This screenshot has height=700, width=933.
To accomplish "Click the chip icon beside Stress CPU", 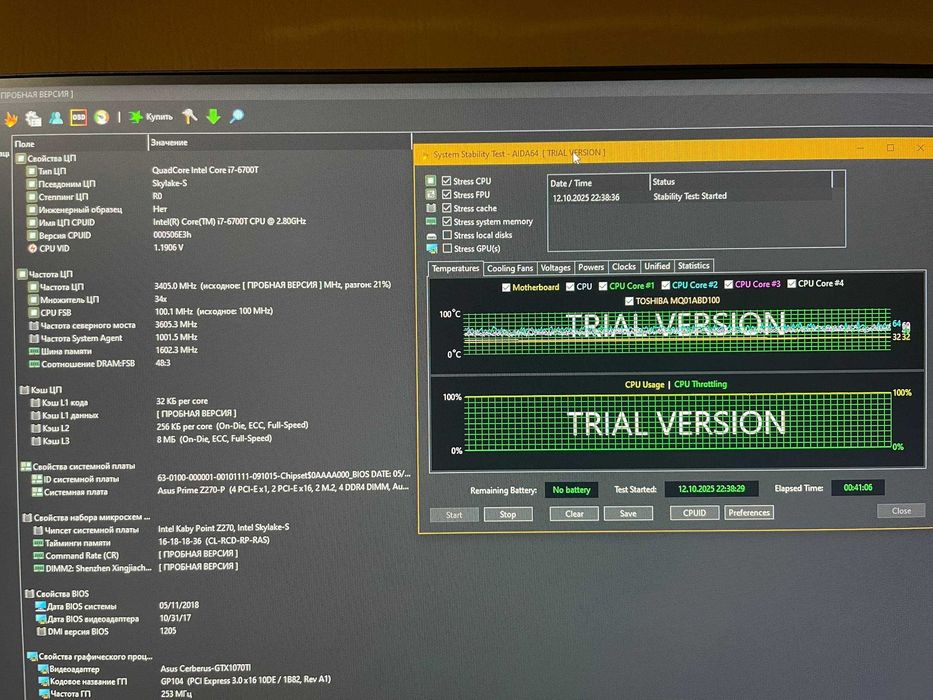I will pyautogui.click(x=431, y=180).
